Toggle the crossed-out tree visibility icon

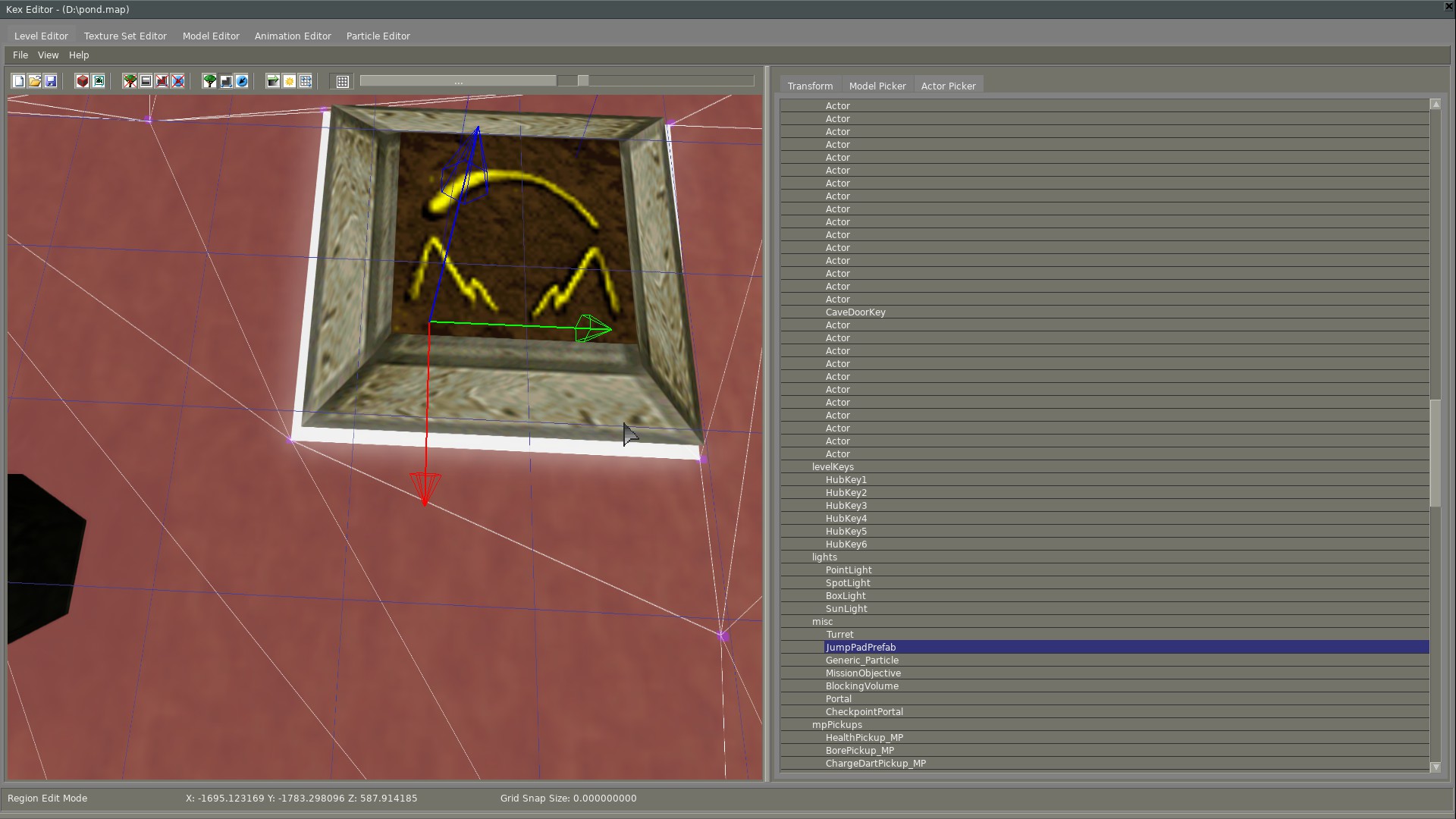pyautogui.click(x=130, y=81)
